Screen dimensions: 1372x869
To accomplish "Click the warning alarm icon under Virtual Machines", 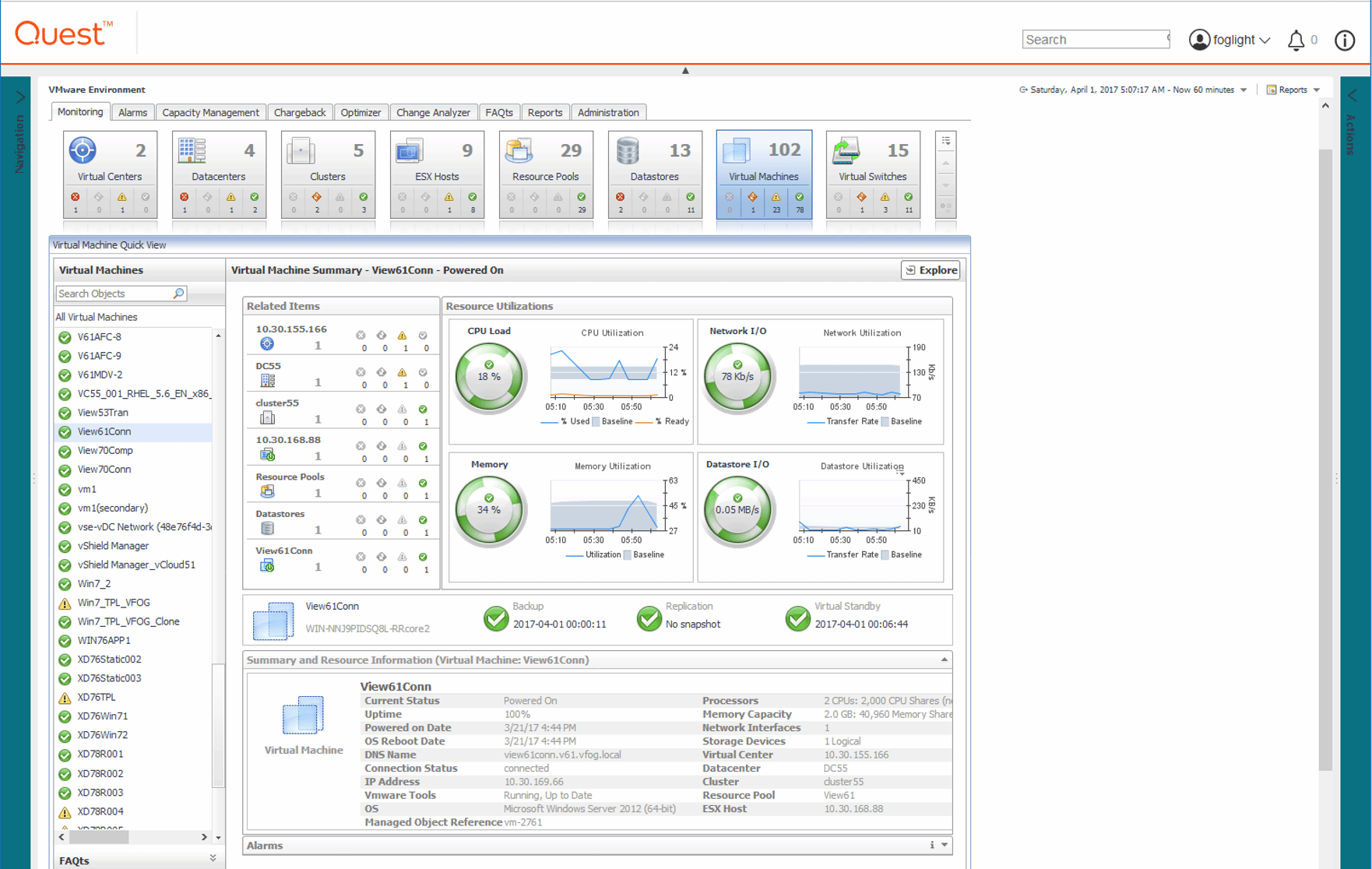I will pyautogui.click(x=776, y=197).
